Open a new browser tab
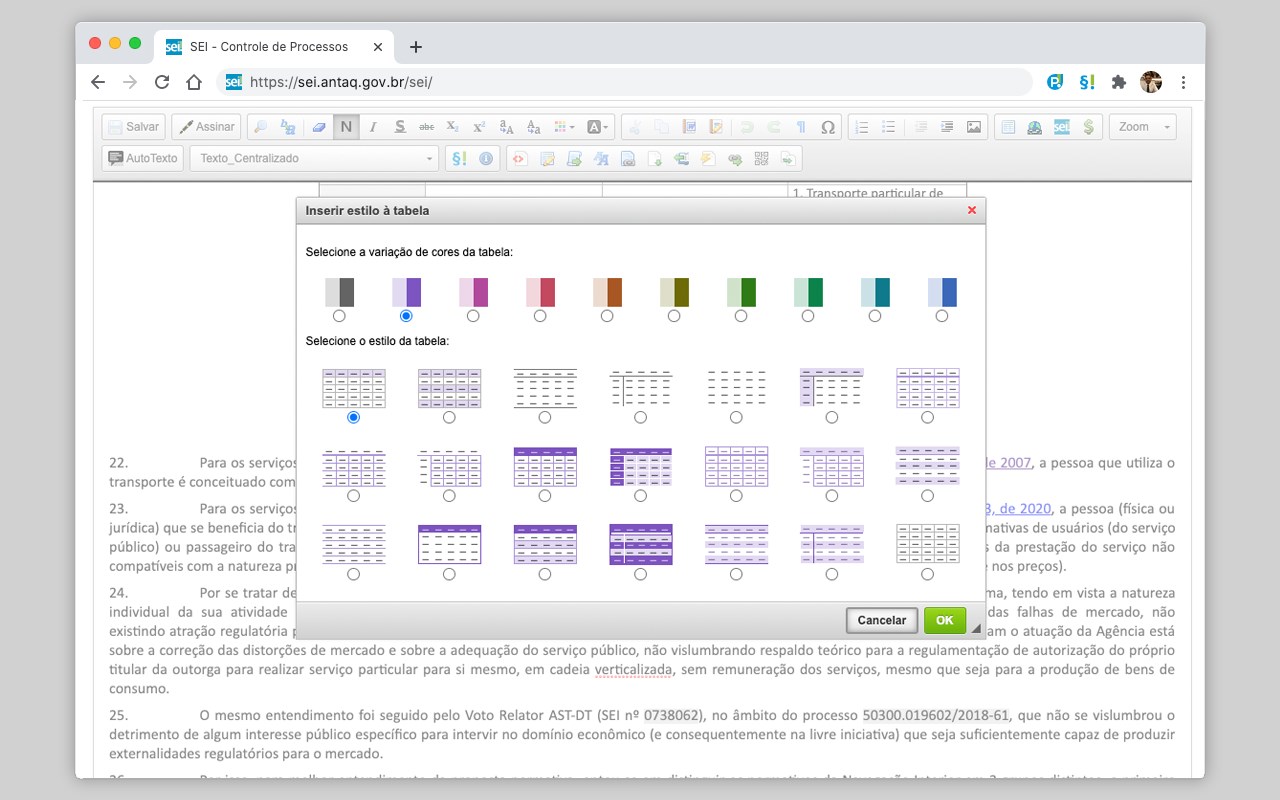This screenshot has width=1280, height=800. click(x=416, y=47)
